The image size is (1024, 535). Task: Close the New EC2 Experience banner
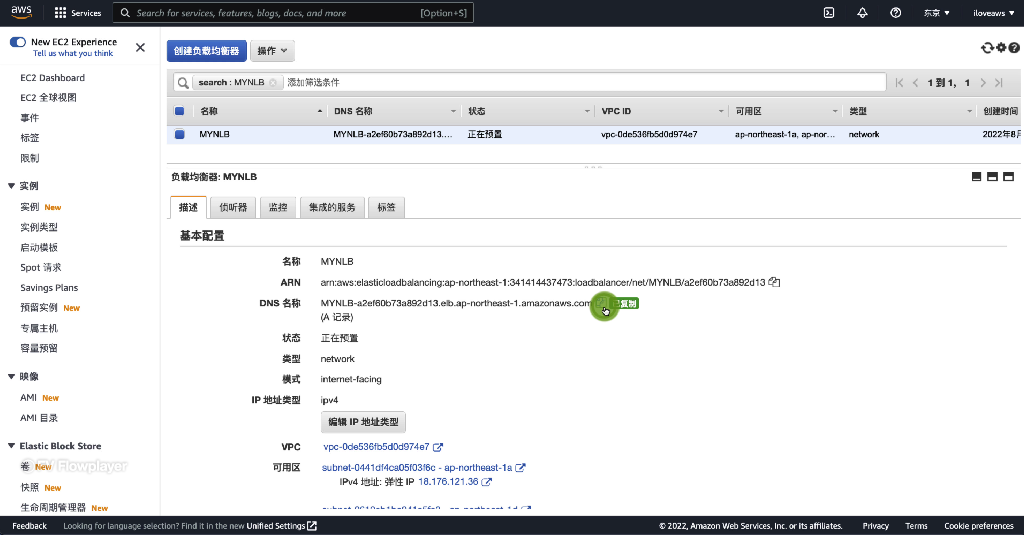(140, 47)
